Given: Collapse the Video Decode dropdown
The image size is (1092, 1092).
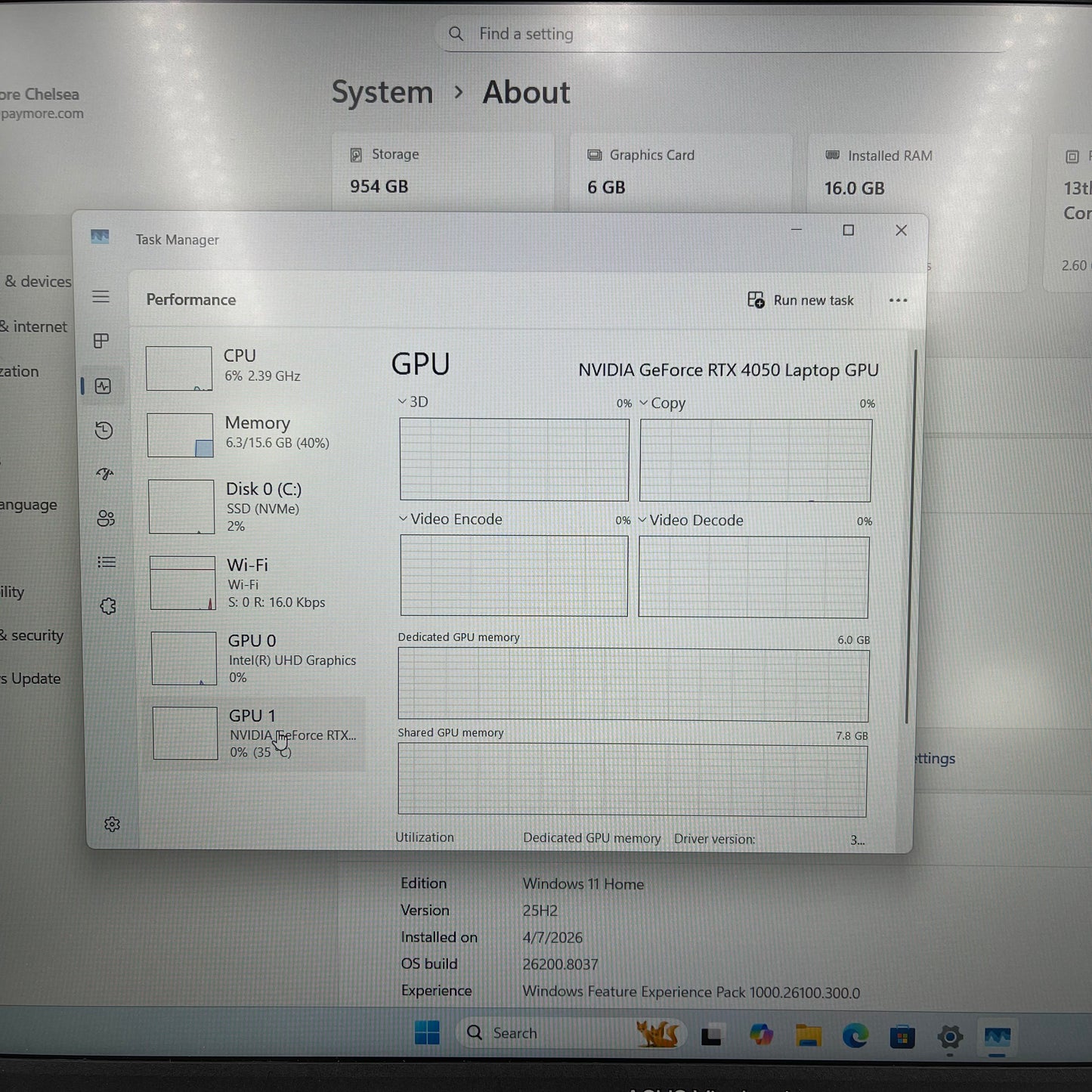Looking at the screenshot, I should pos(643,520).
